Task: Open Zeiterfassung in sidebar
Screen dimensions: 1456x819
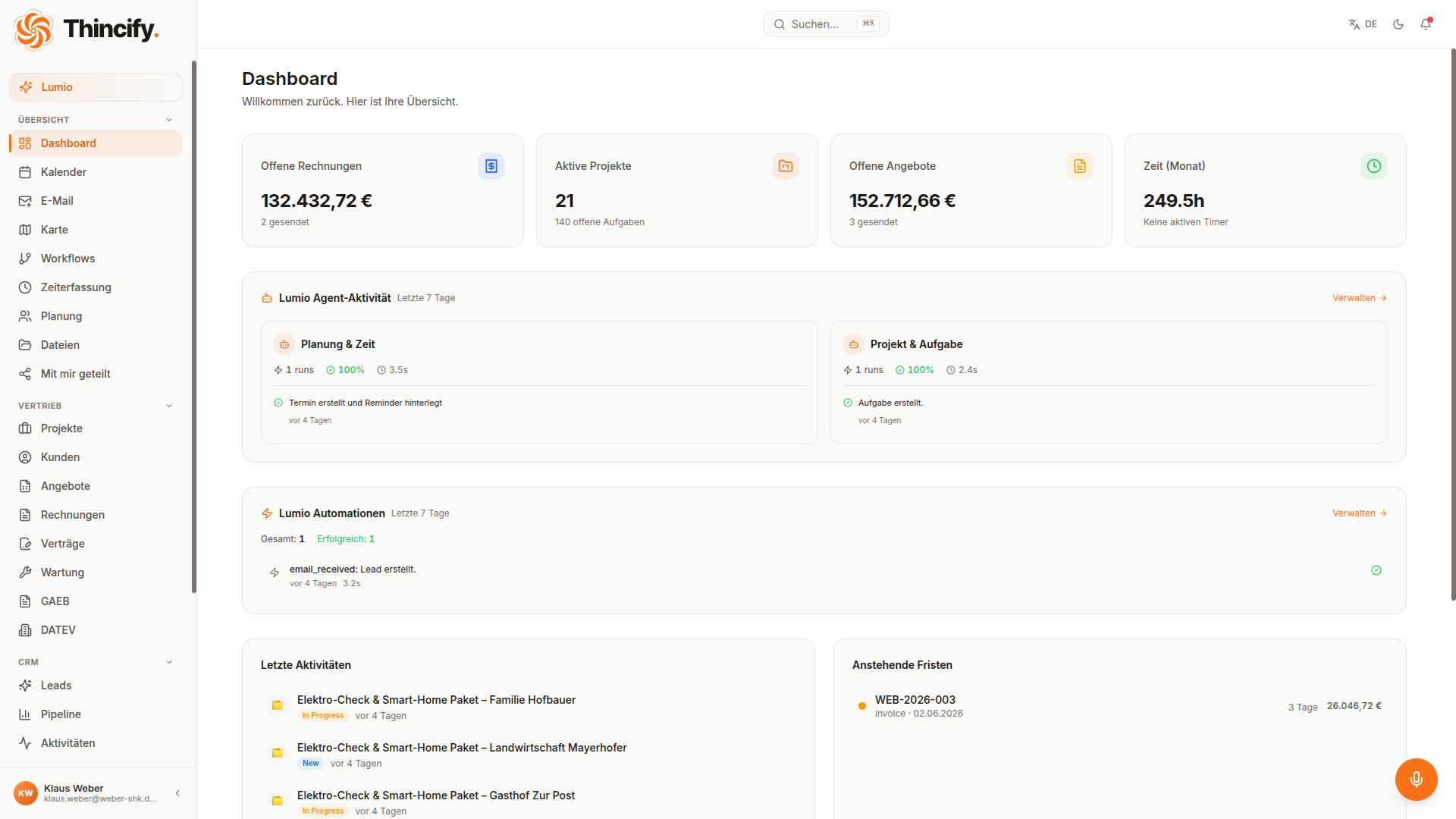Action: [x=96, y=287]
